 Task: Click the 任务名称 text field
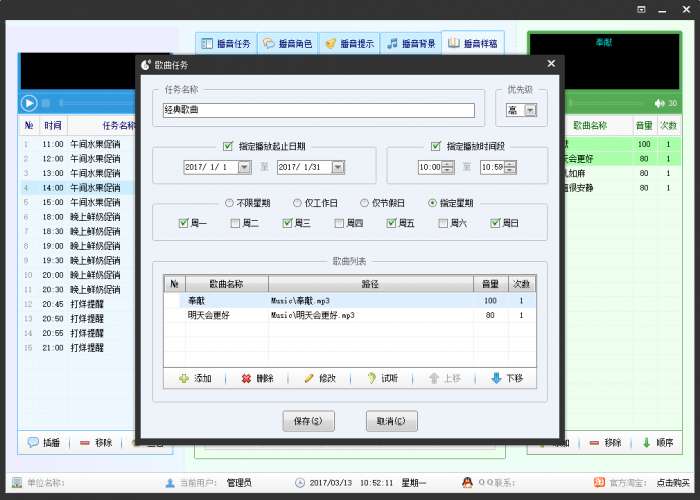pos(318,110)
